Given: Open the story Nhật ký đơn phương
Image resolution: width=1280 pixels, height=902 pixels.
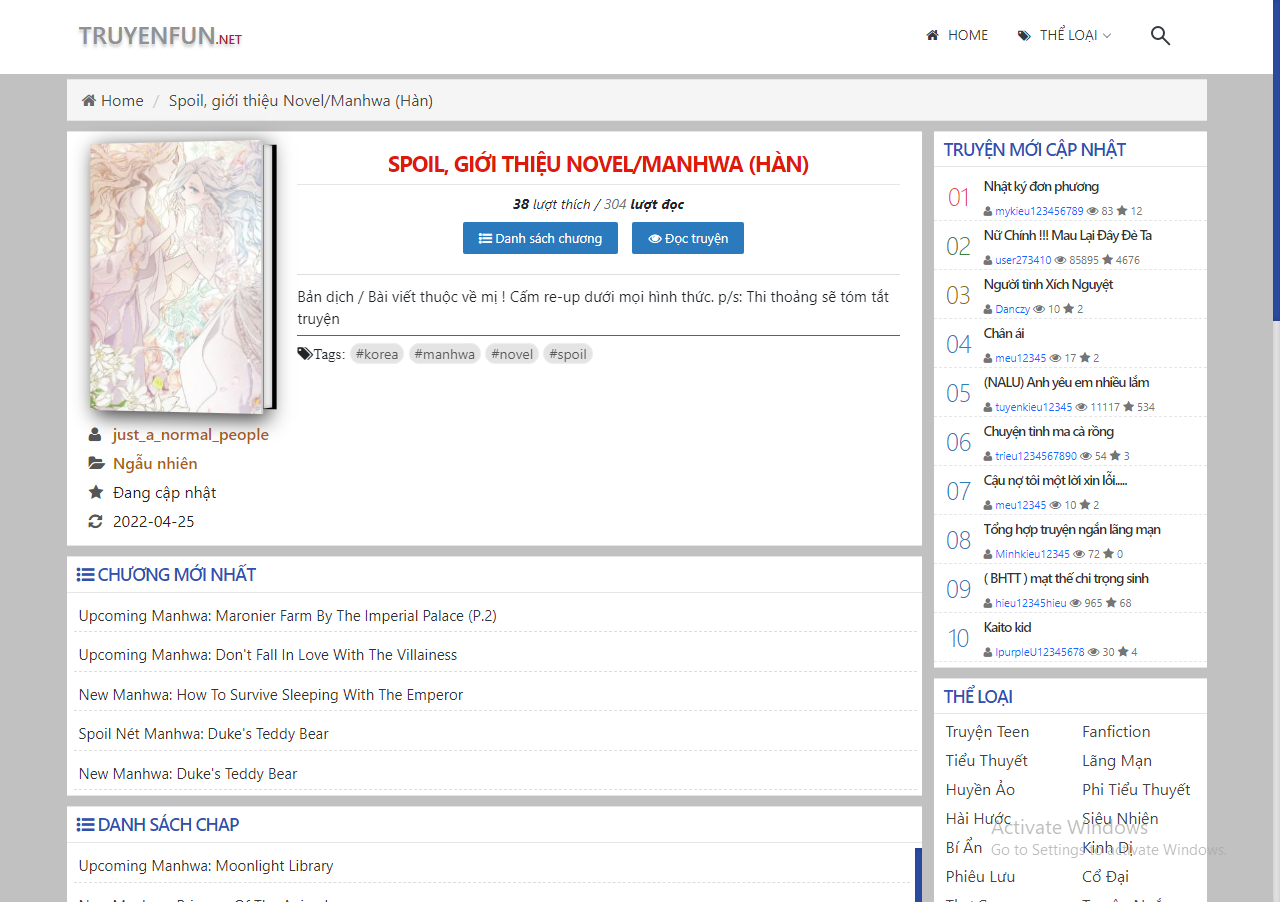Looking at the screenshot, I should pyautogui.click(x=1041, y=186).
